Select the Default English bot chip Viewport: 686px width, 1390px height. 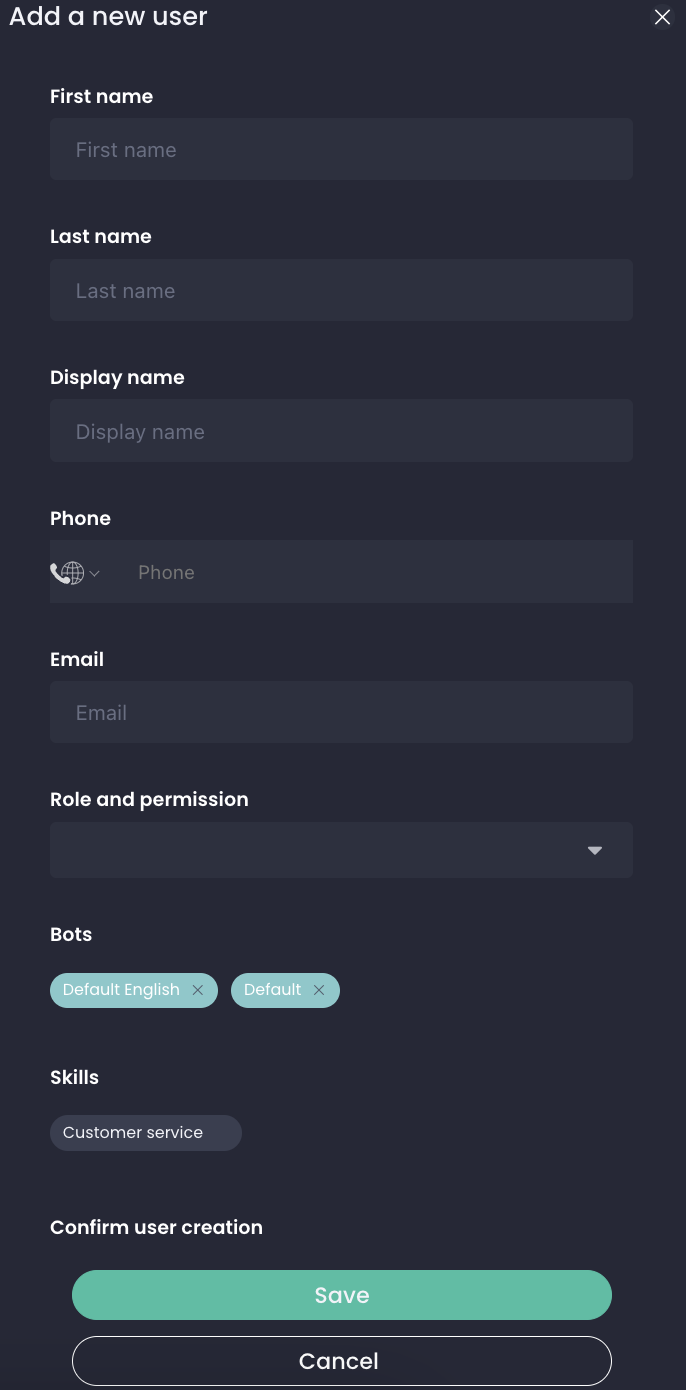pyautogui.click(x=121, y=990)
